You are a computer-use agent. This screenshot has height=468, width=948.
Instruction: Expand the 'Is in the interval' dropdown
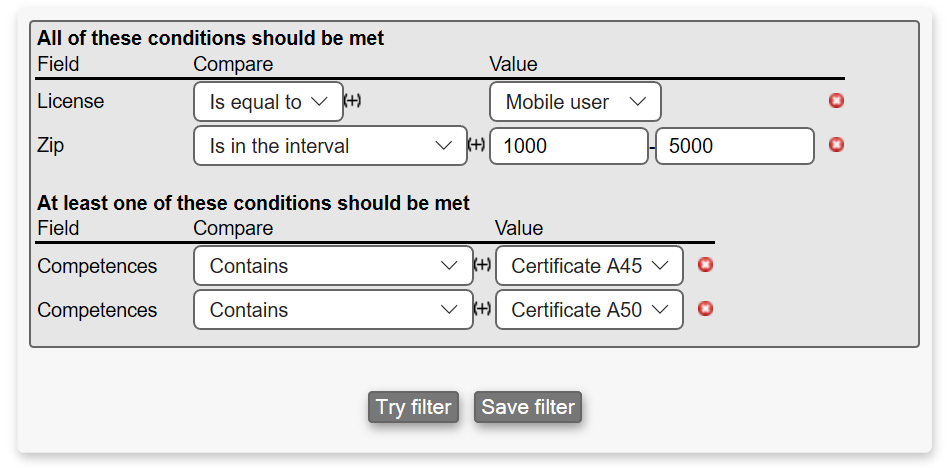pyautogui.click(x=330, y=146)
